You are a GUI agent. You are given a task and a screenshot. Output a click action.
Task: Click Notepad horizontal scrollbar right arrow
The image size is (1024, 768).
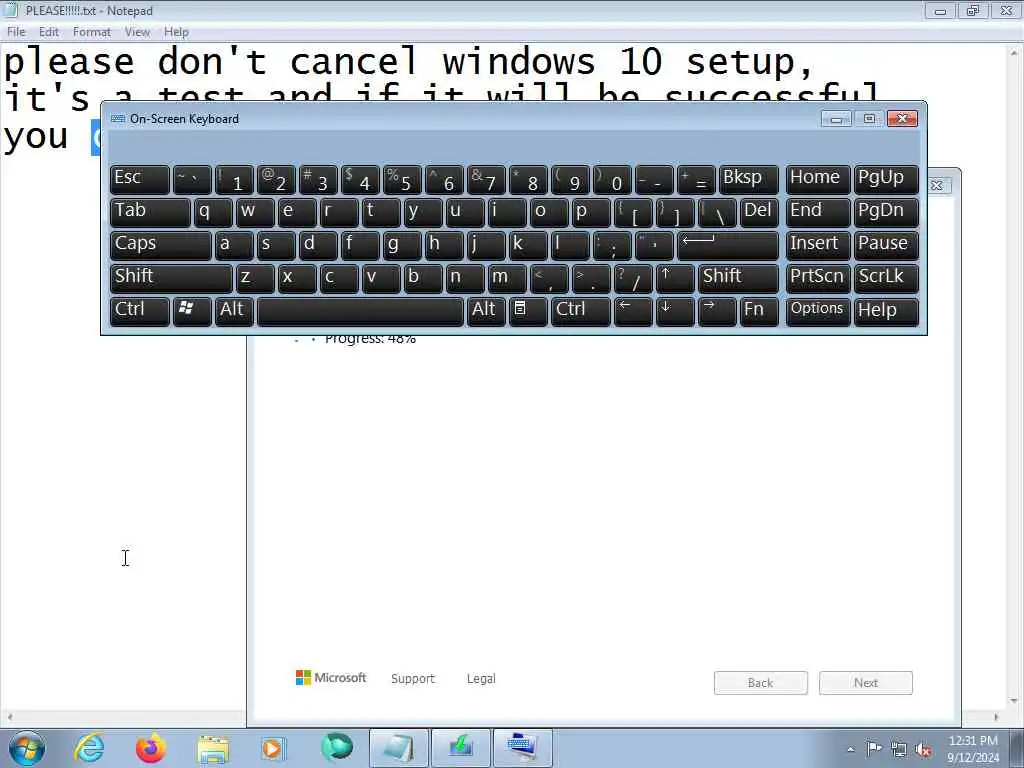click(996, 717)
